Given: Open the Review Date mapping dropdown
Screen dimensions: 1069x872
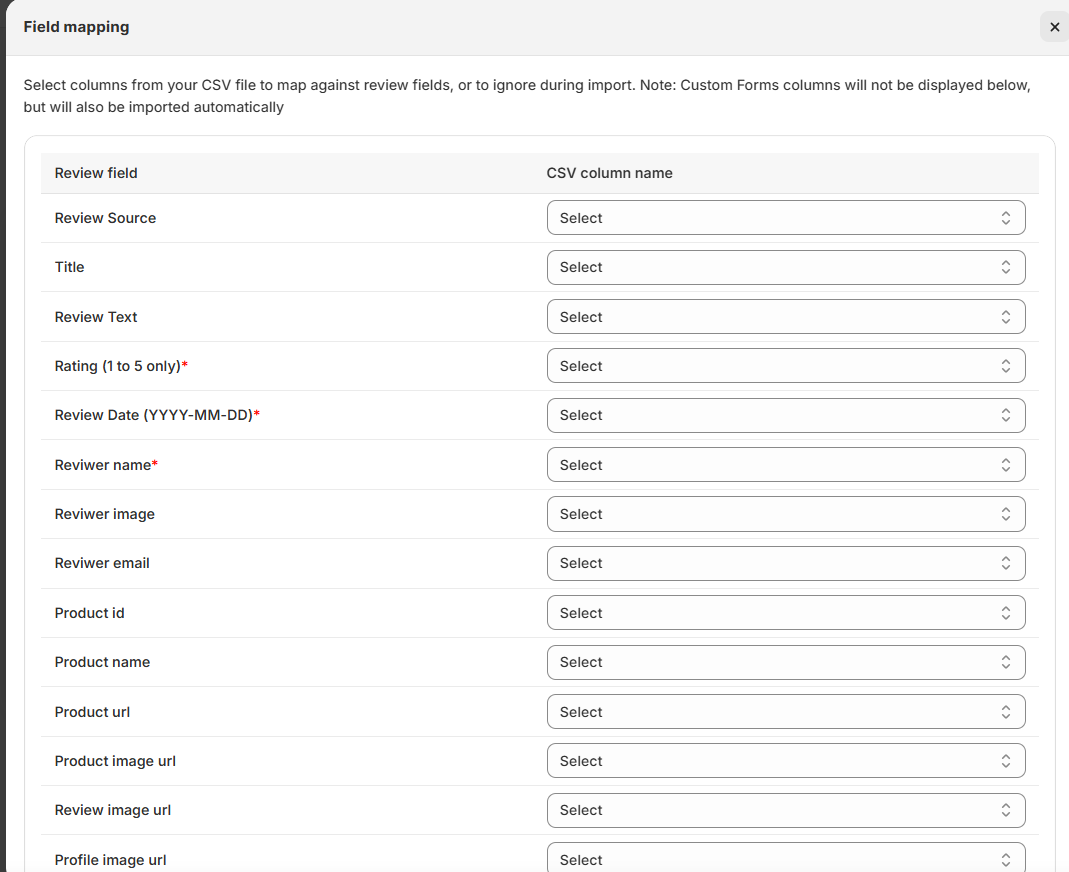Looking at the screenshot, I should (x=785, y=415).
